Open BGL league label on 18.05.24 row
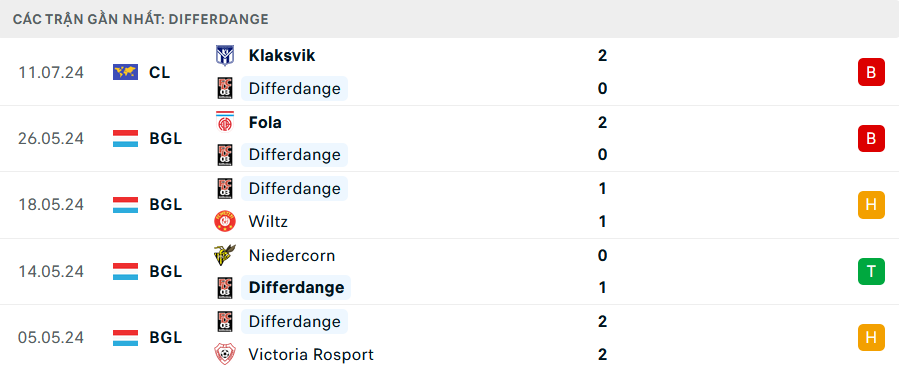899x378 pixels. click(166, 205)
